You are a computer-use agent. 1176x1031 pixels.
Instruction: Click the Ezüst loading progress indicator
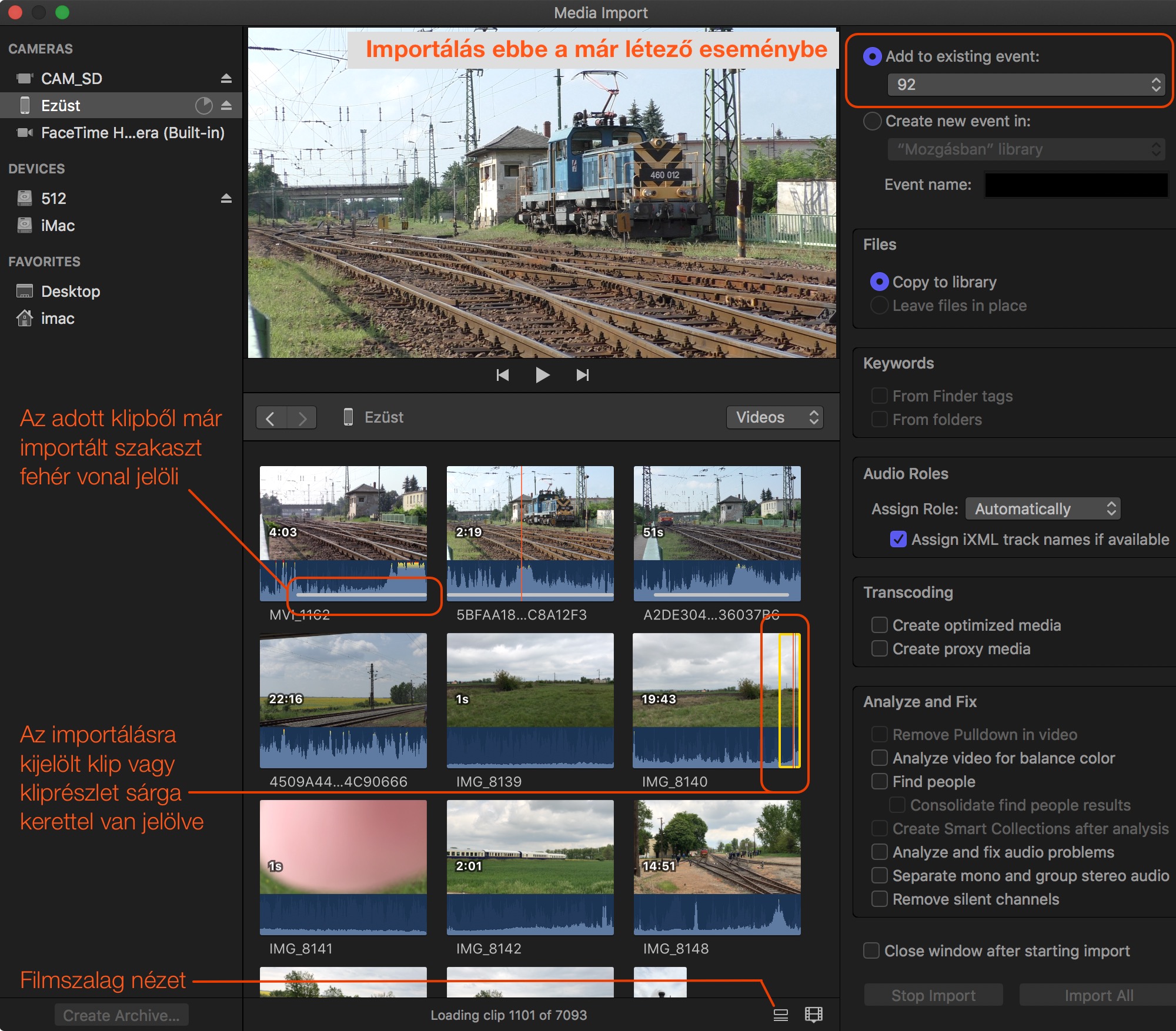(x=203, y=106)
